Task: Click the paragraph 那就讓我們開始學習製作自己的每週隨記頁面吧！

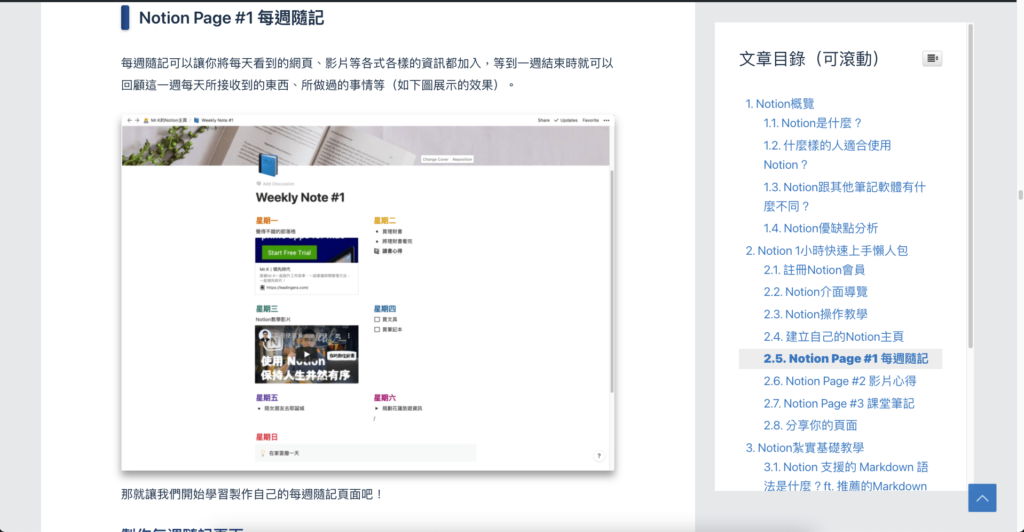Action: point(252,494)
